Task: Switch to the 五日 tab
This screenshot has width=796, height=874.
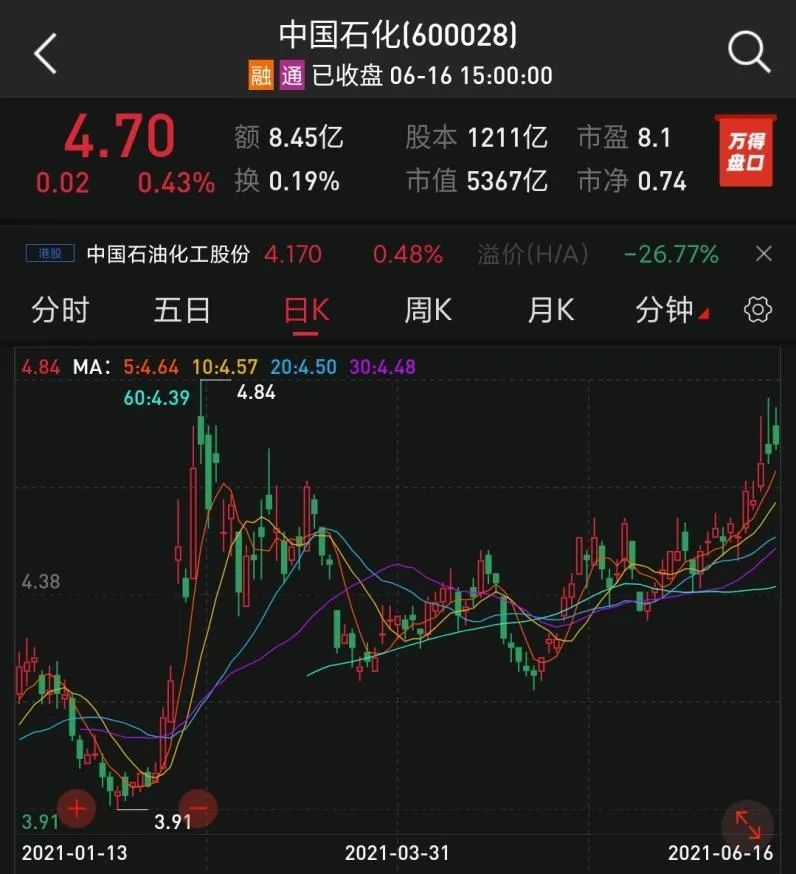Action: pos(182,310)
